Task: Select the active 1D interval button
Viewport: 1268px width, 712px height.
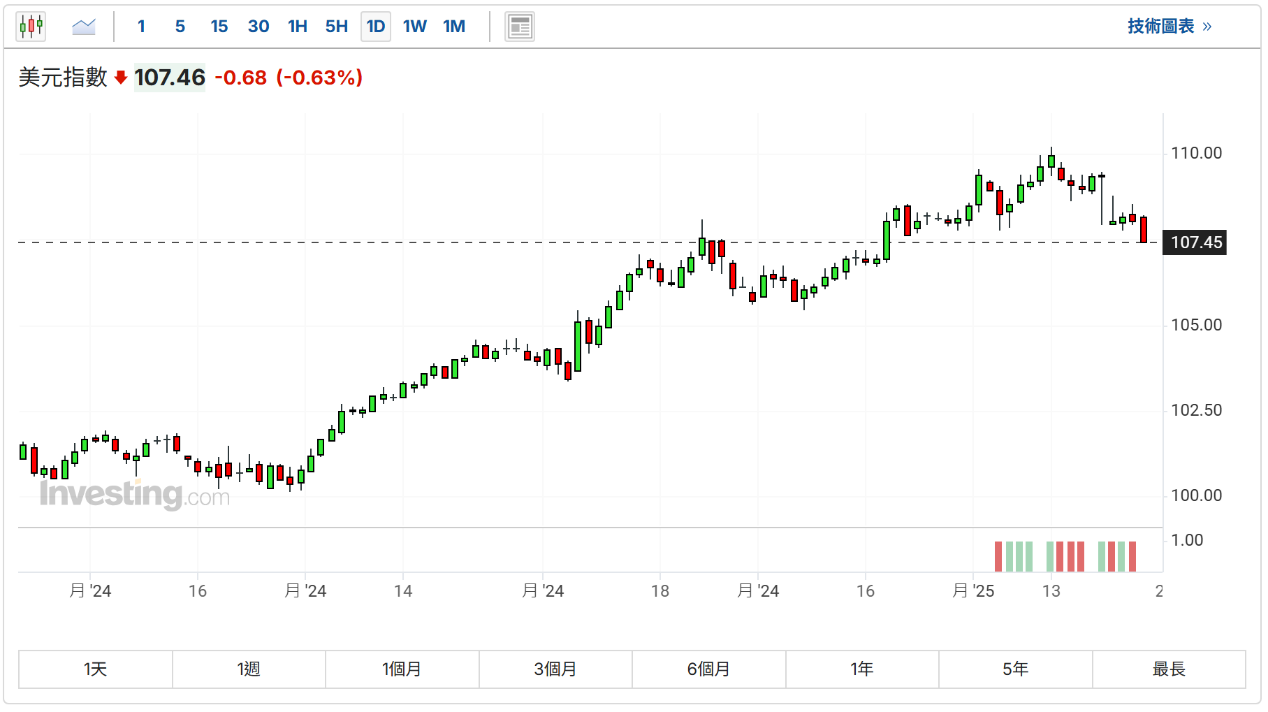Action: pyautogui.click(x=376, y=27)
